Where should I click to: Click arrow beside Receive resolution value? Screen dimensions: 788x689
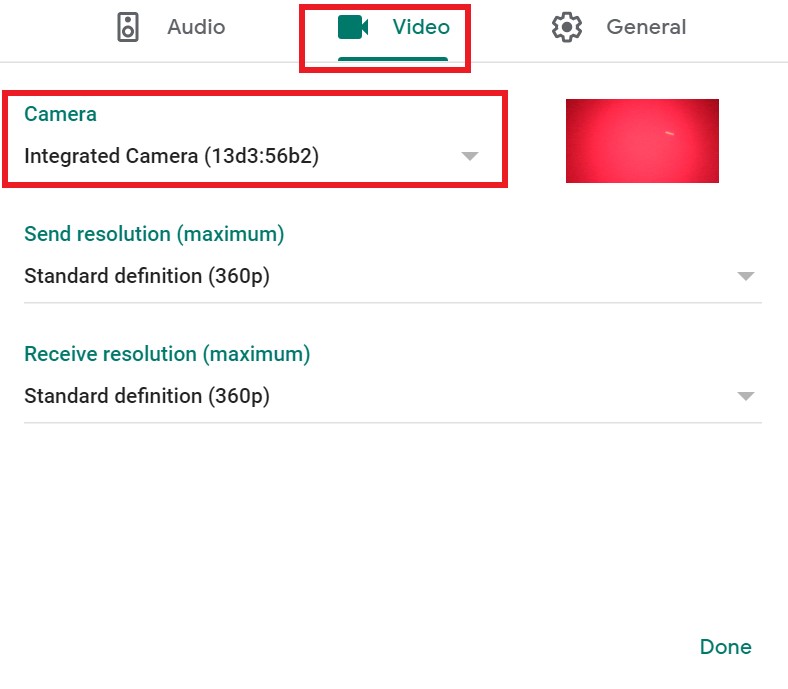746,396
